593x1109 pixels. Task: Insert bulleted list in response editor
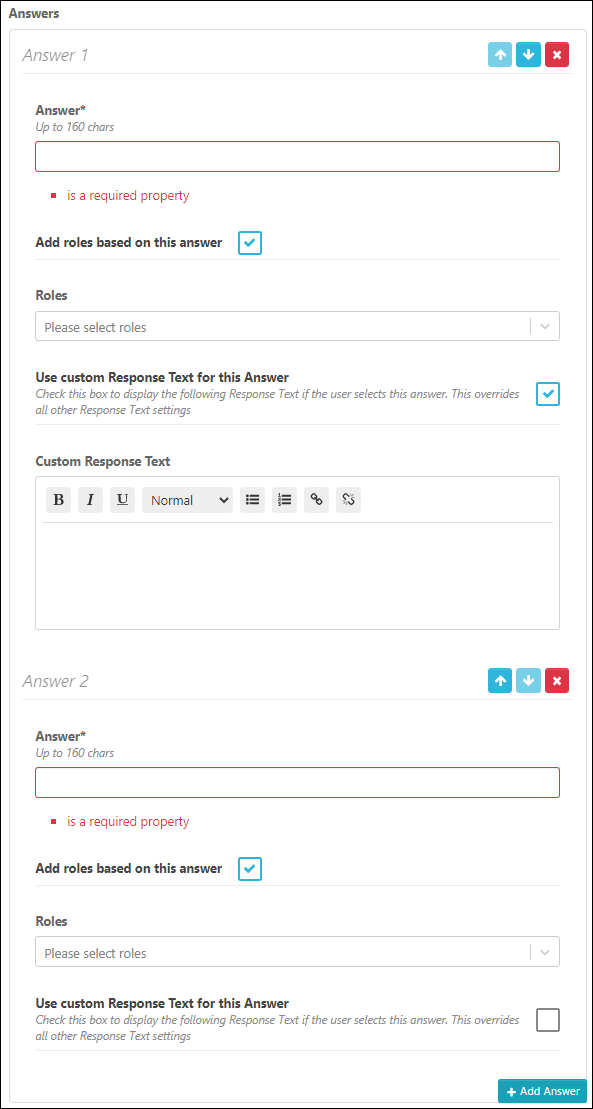click(253, 500)
